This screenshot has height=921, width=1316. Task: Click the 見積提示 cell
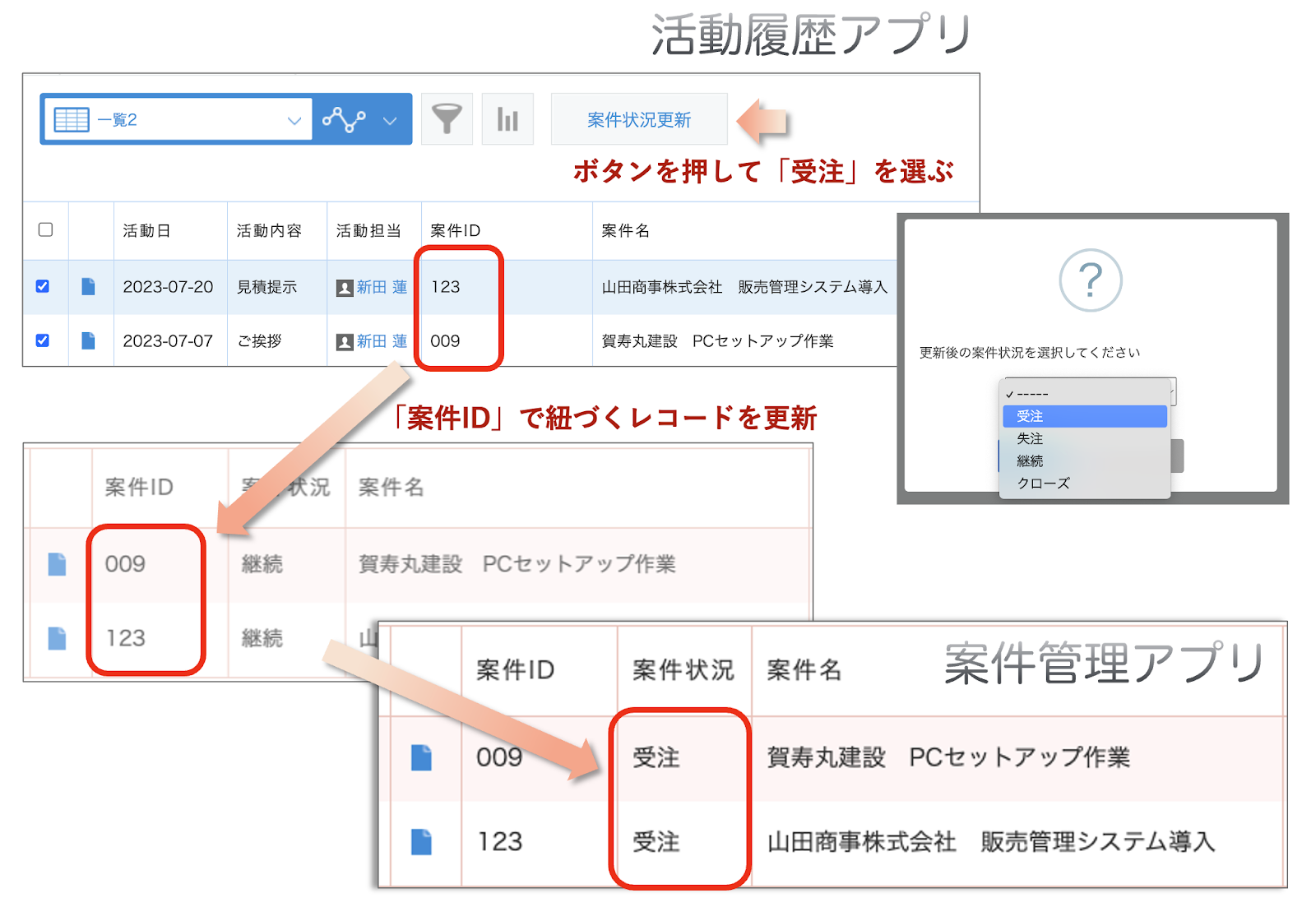266,287
